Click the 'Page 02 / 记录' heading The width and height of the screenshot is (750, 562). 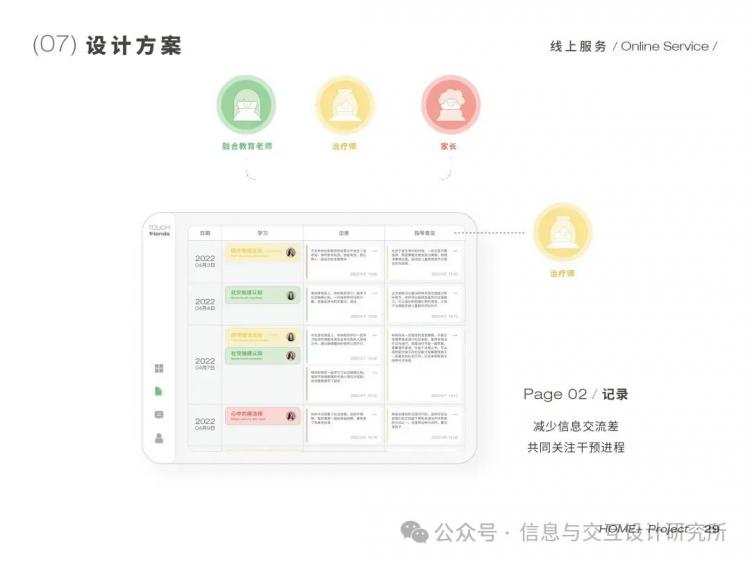pyautogui.click(x=575, y=394)
